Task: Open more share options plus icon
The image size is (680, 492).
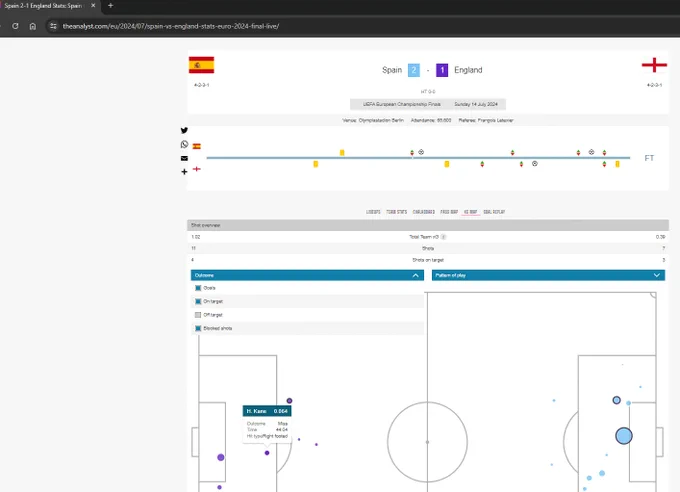Action: (184, 172)
